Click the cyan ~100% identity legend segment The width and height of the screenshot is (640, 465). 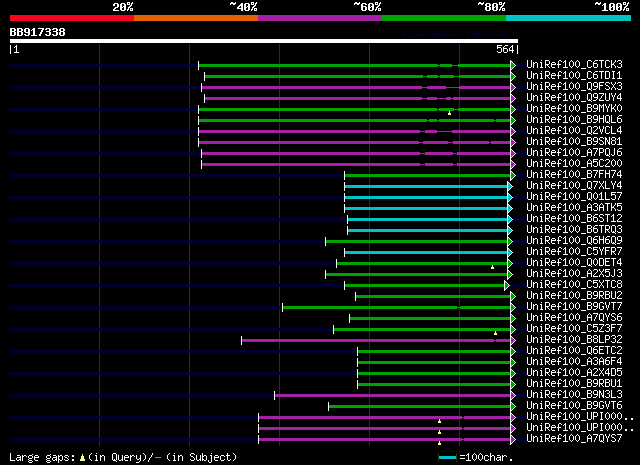[x=569, y=18]
